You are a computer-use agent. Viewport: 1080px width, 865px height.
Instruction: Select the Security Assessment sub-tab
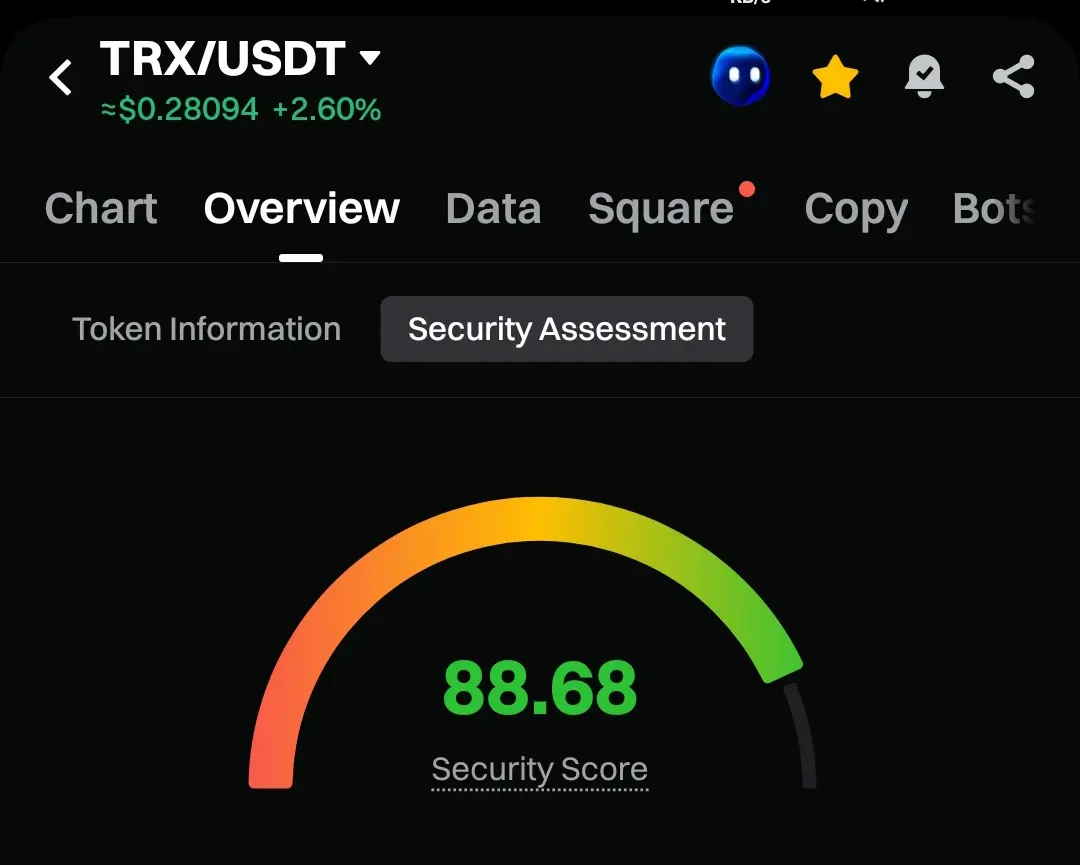click(x=567, y=329)
